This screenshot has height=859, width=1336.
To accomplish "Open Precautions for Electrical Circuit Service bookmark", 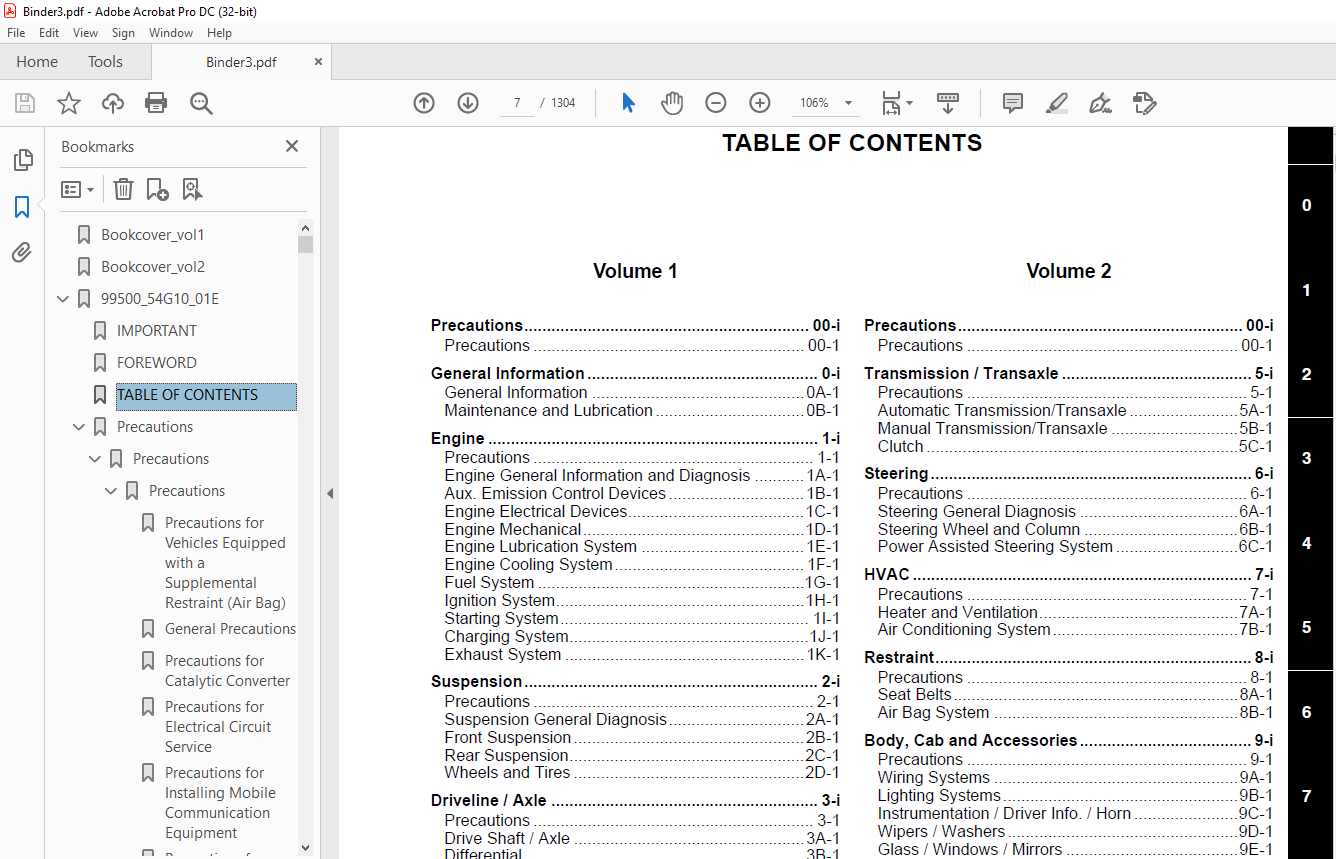I will pyautogui.click(x=218, y=727).
